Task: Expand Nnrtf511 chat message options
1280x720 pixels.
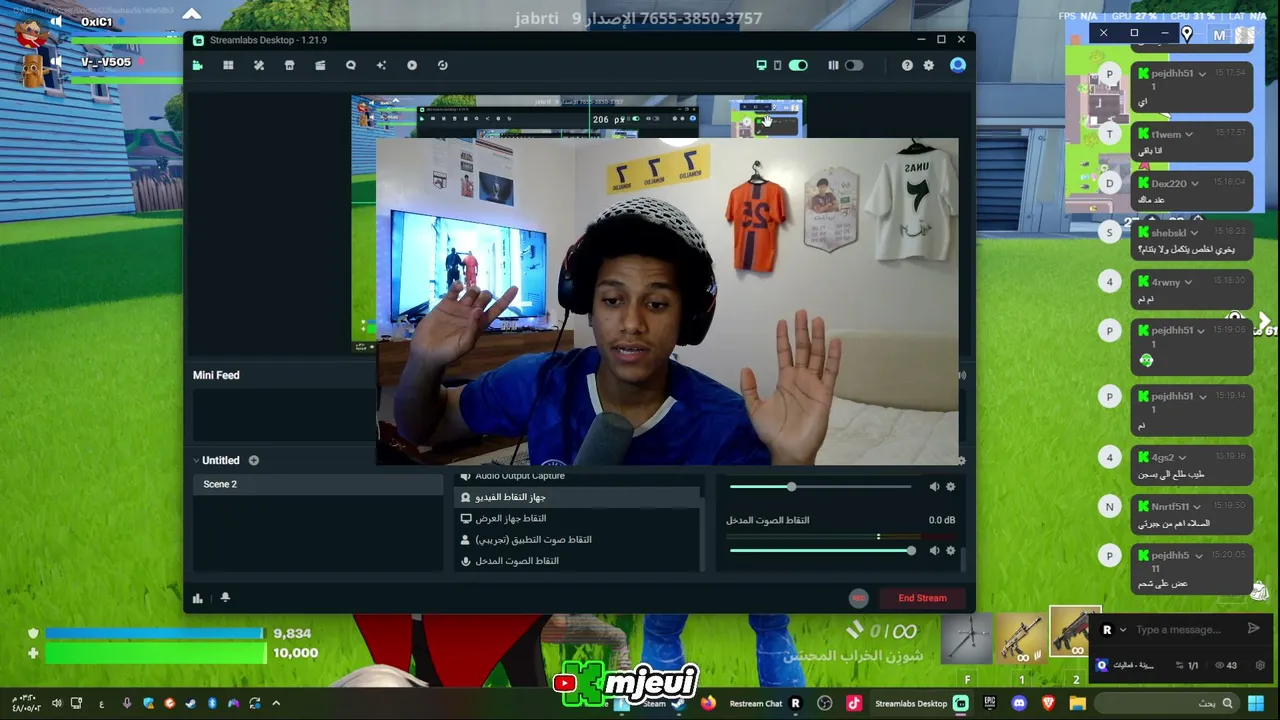Action: pyautogui.click(x=1197, y=506)
